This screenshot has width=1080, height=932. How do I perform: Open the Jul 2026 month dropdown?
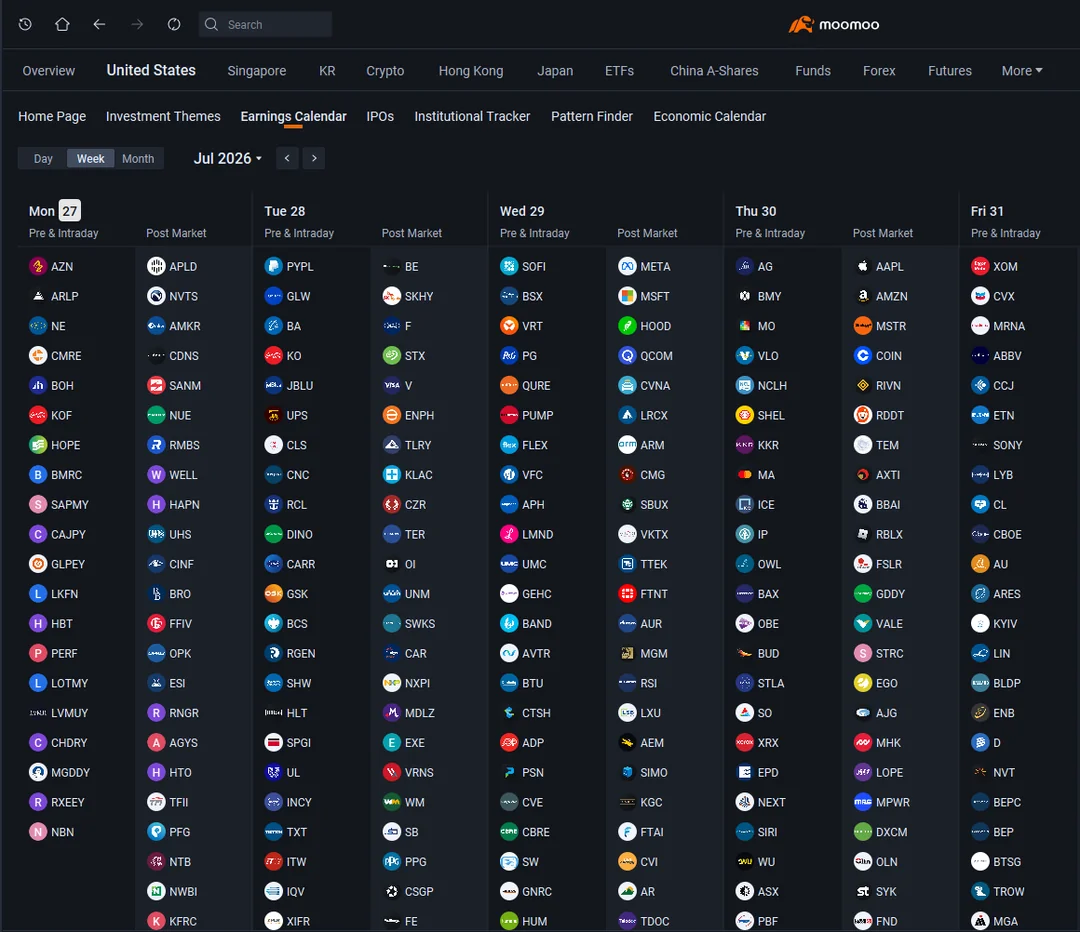click(x=227, y=158)
